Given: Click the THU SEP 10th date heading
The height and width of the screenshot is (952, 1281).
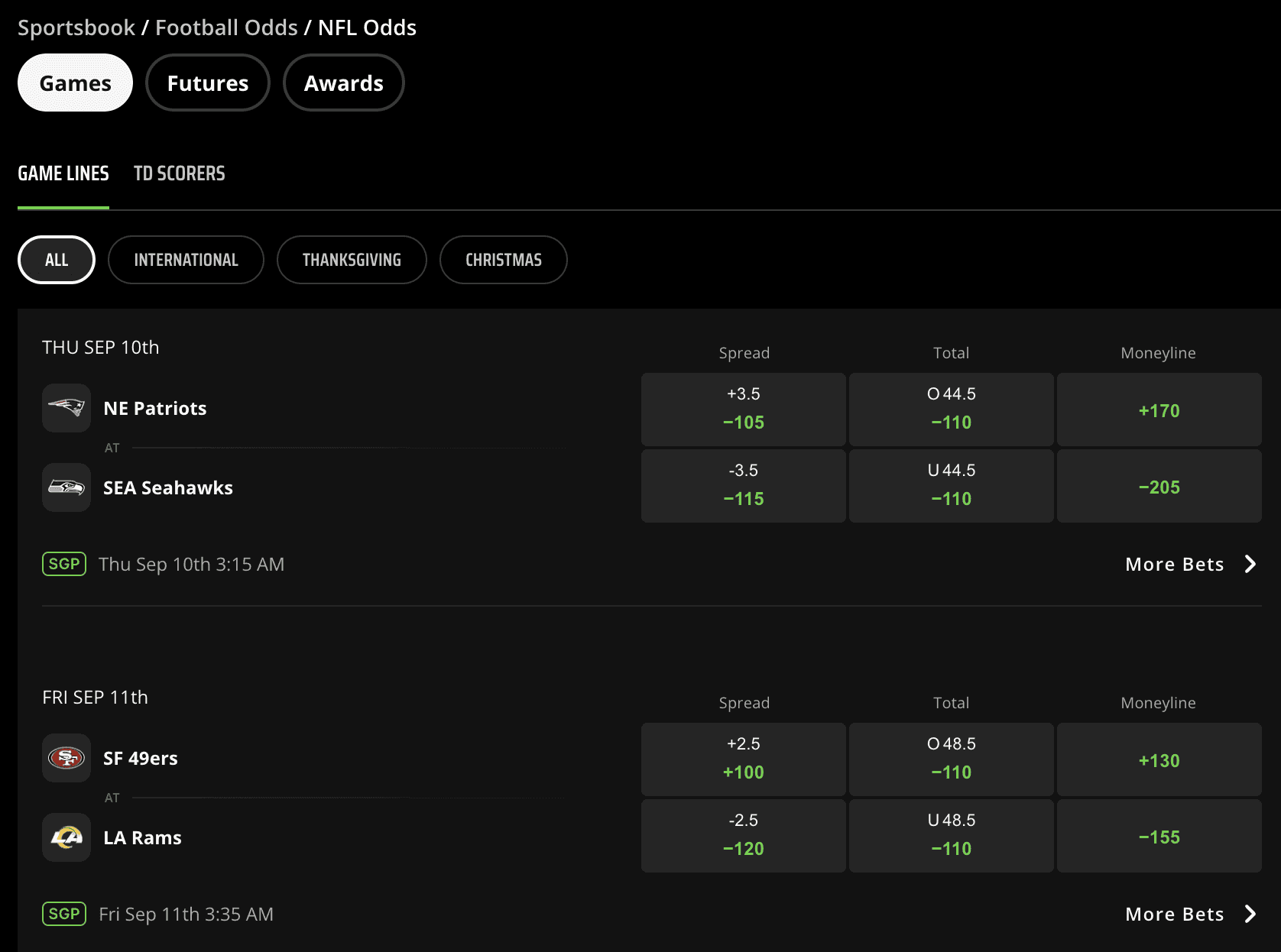Looking at the screenshot, I should 101,347.
